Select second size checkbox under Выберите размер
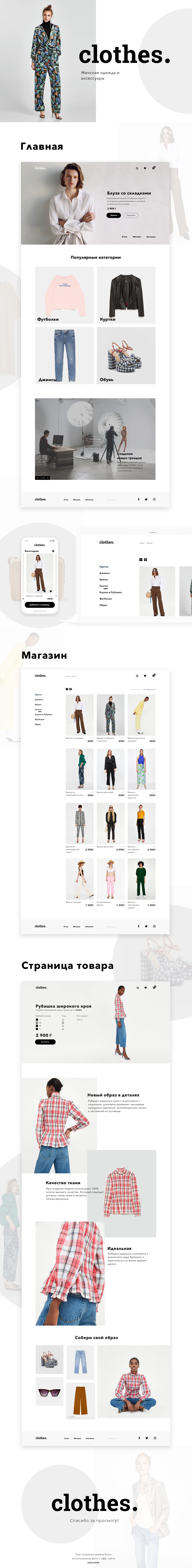The image size is (192, 1568). 37,1023
